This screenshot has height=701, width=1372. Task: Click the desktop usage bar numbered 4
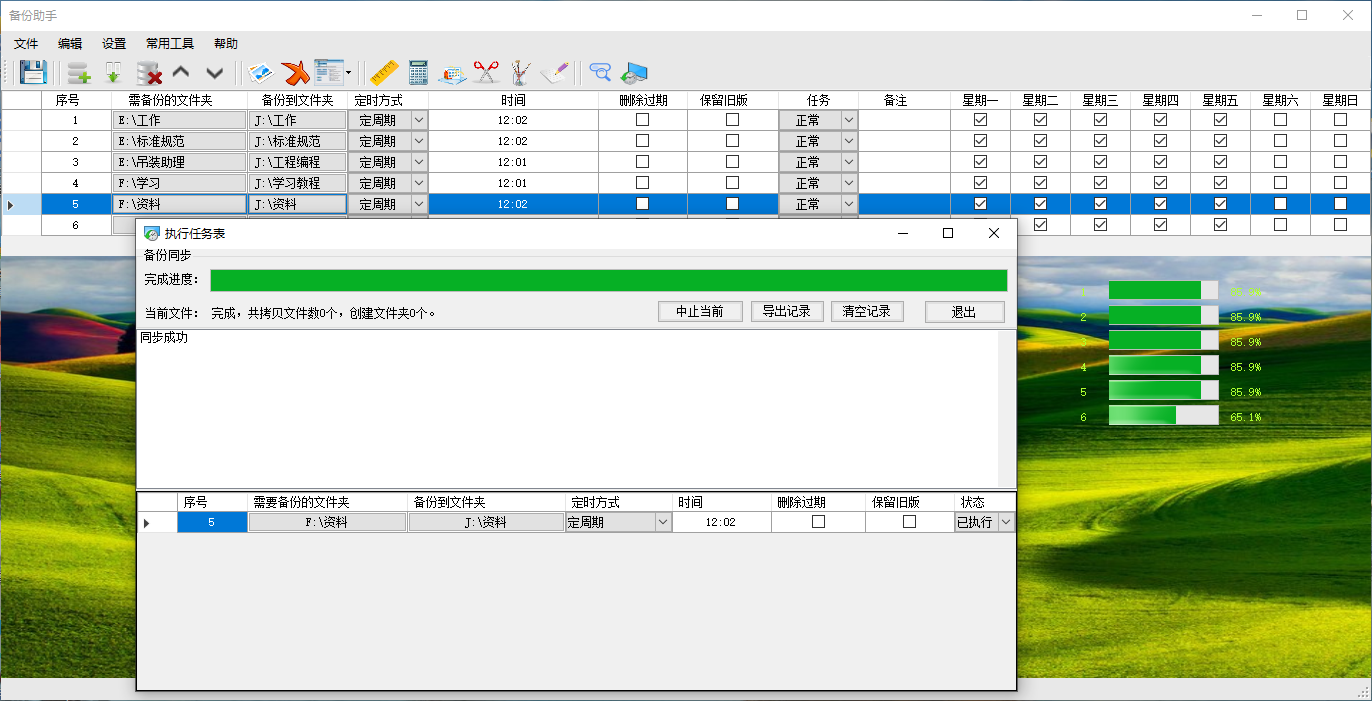click(x=1164, y=366)
